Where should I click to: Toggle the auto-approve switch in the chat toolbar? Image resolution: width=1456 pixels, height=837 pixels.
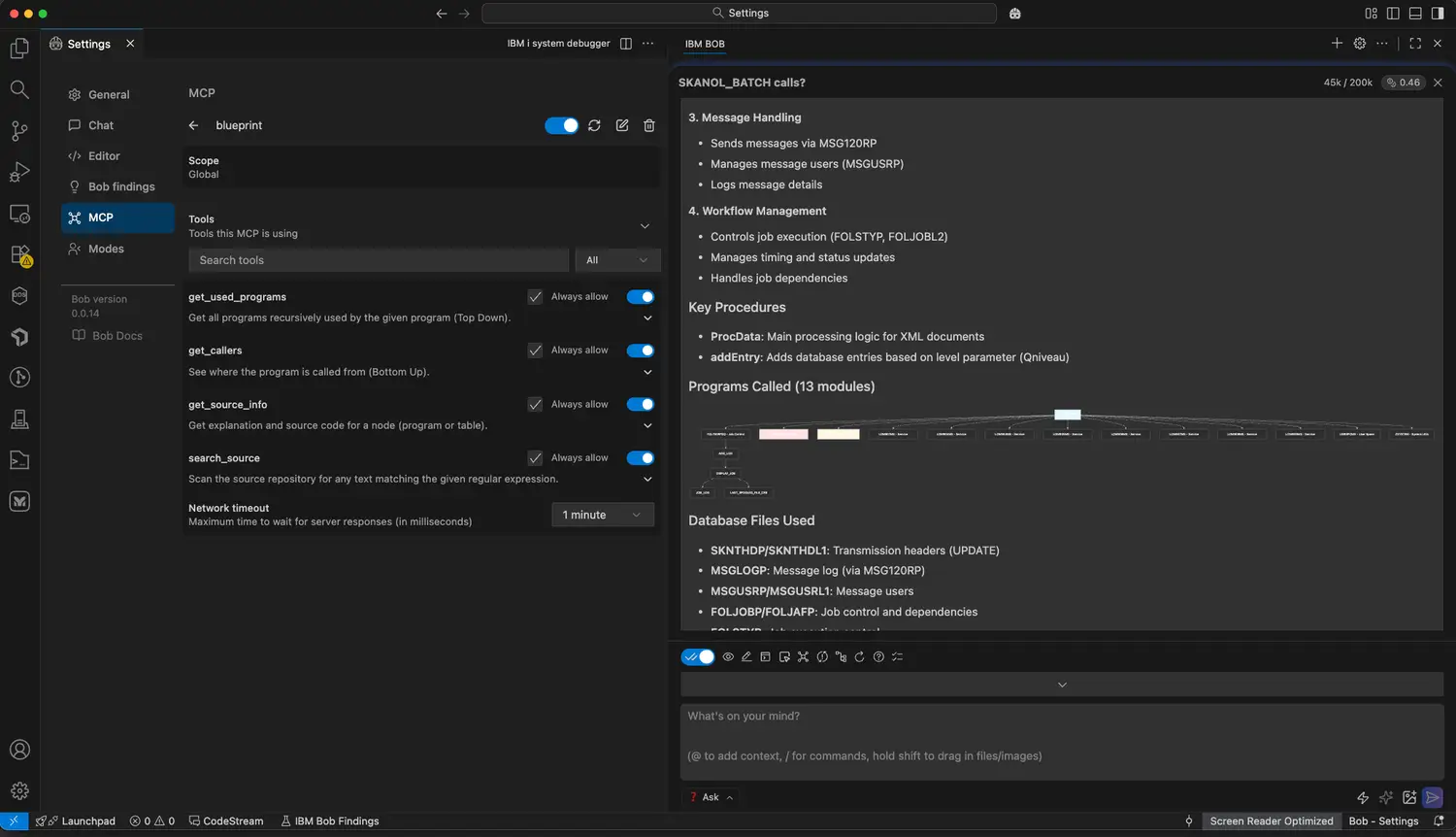point(698,656)
